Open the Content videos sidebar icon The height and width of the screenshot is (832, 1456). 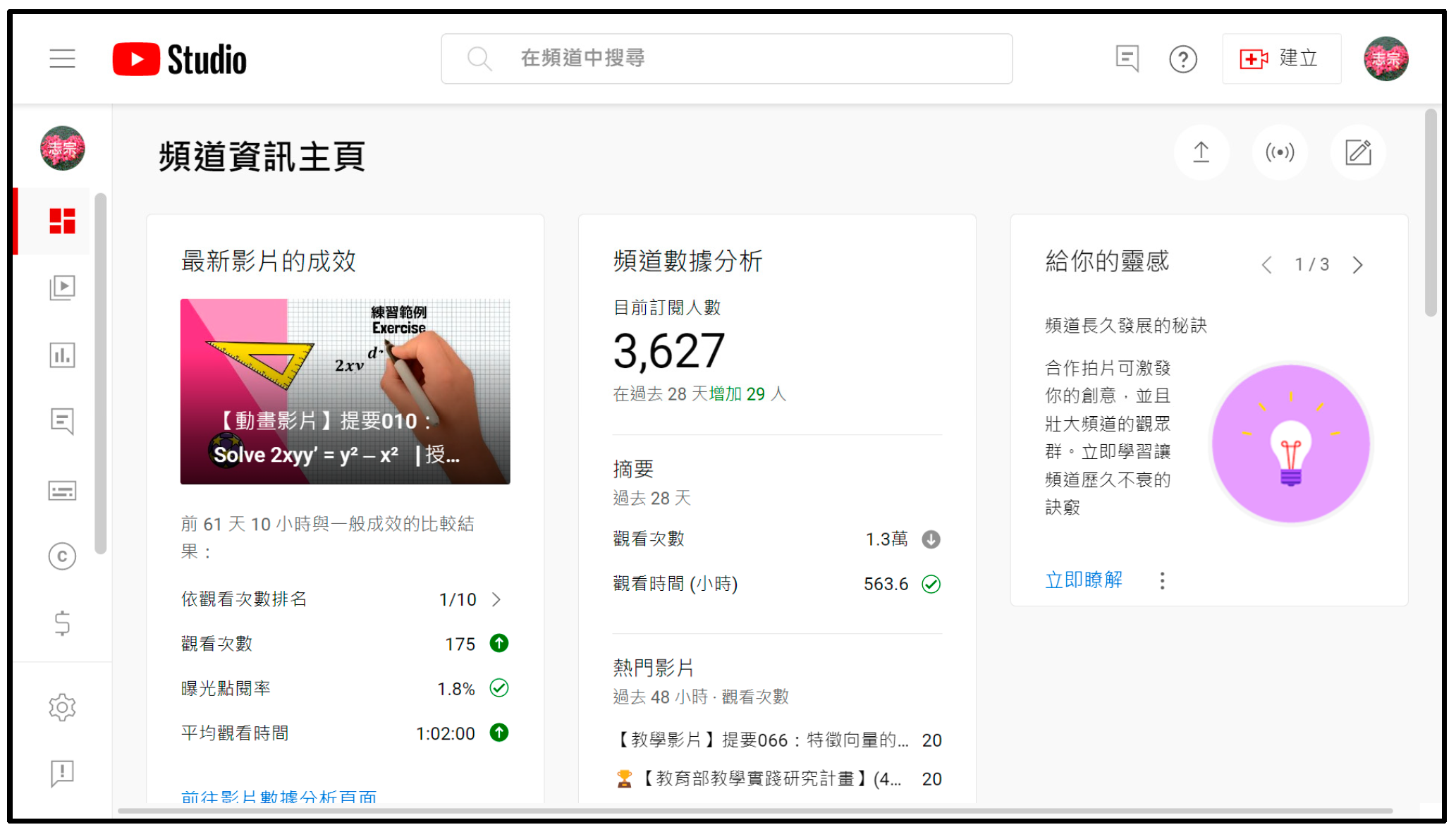click(62, 288)
